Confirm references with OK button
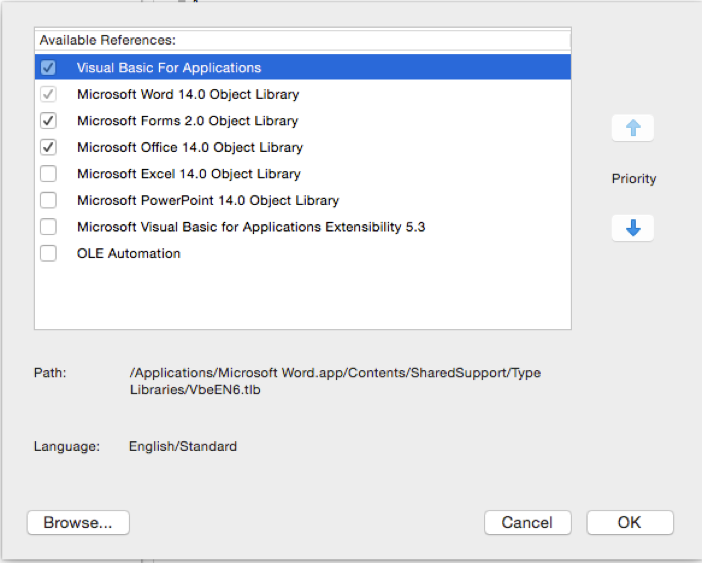Image resolution: width=702 pixels, height=563 pixels. point(630,522)
